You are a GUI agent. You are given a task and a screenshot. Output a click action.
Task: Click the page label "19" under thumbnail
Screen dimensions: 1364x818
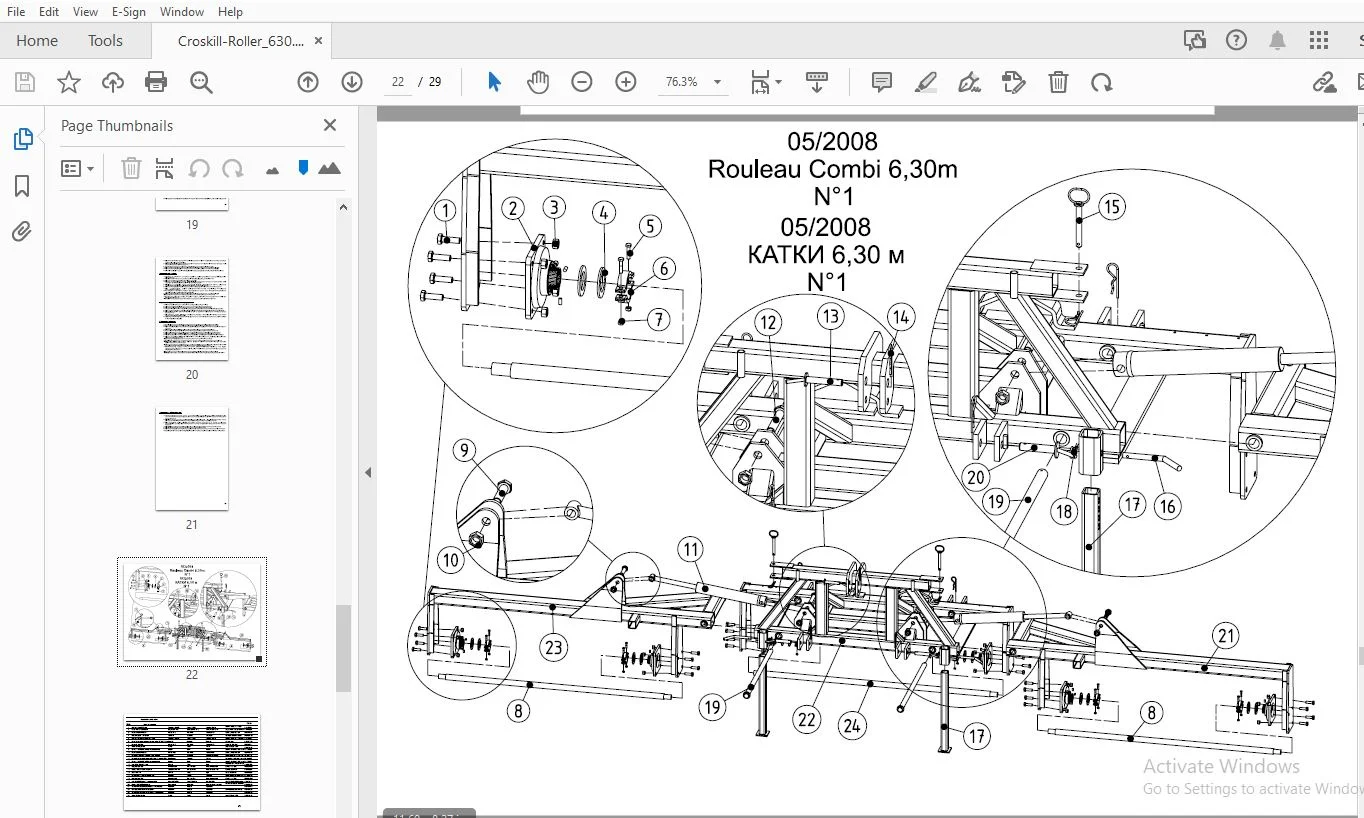click(x=192, y=225)
